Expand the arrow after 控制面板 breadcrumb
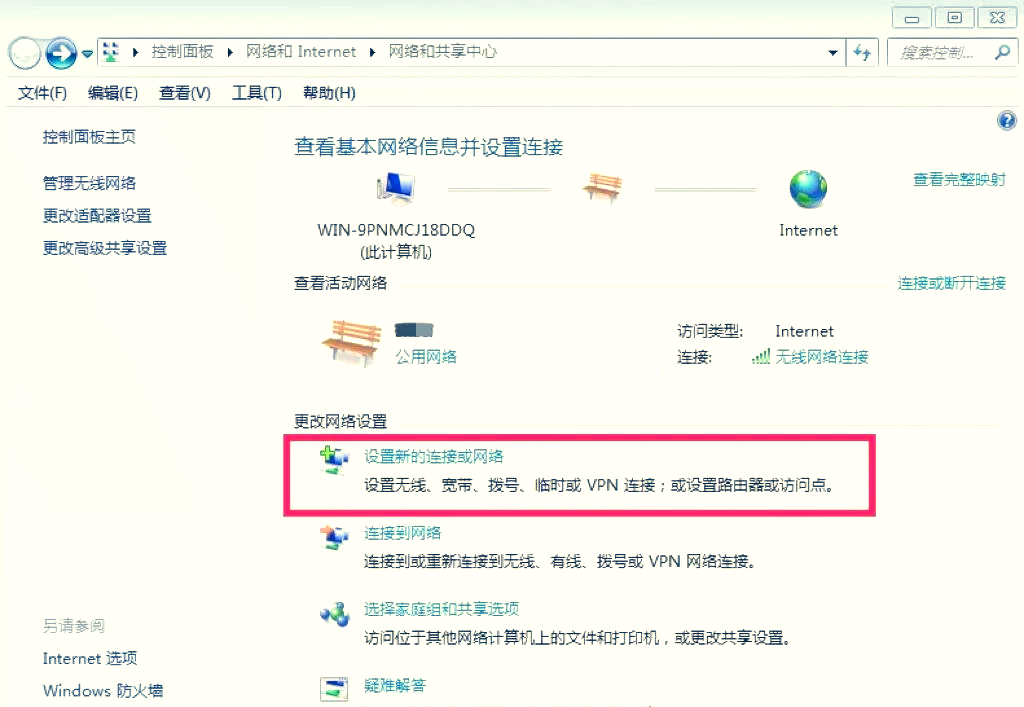 (230, 52)
